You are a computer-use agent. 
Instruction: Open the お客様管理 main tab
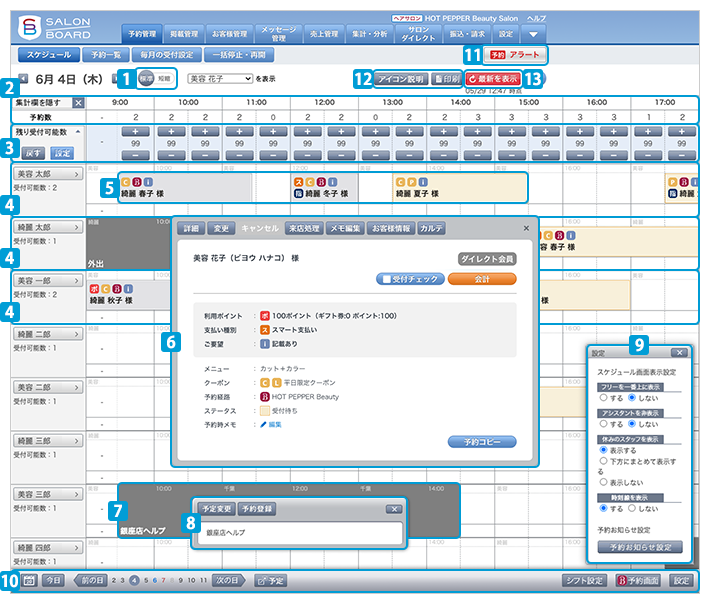click(x=230, y=34)
